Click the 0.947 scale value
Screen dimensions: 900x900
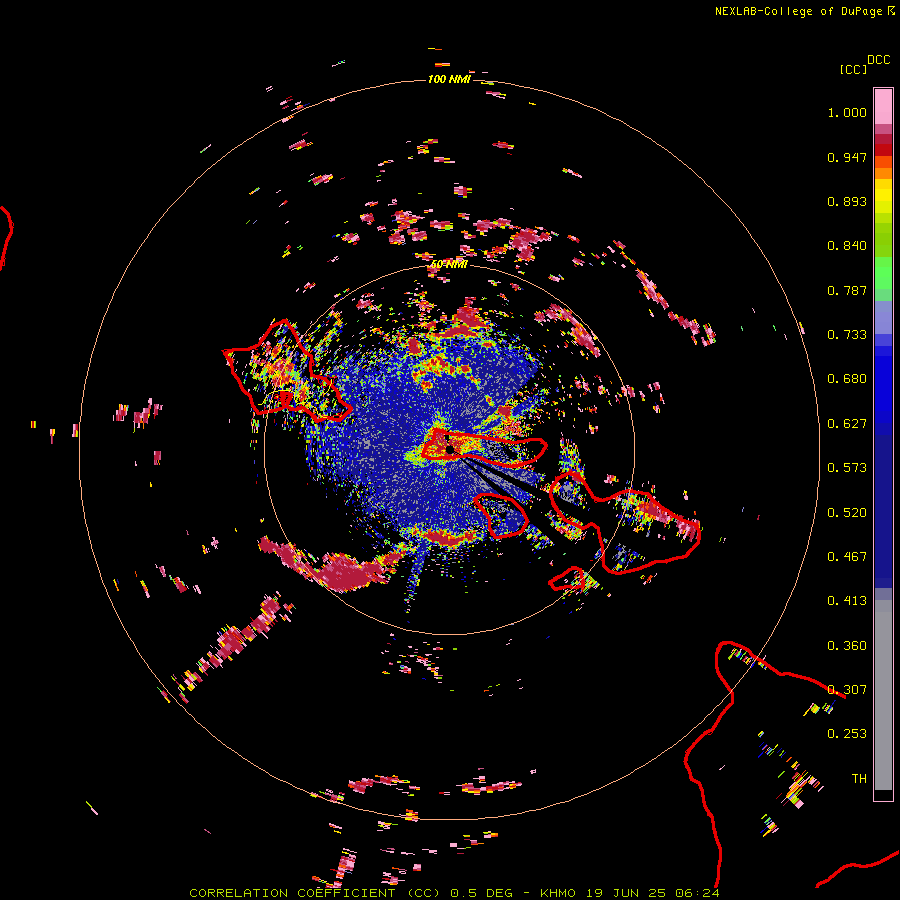pos(847,157)
